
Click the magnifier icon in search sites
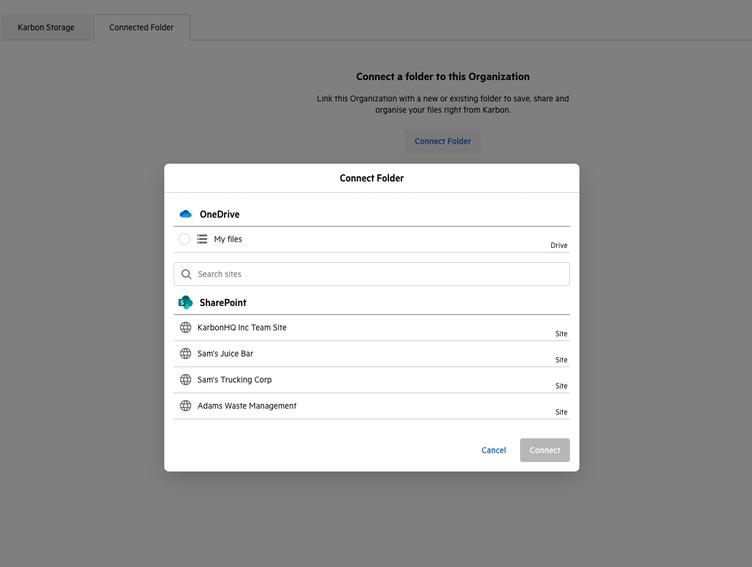click(x=186, y=274)
